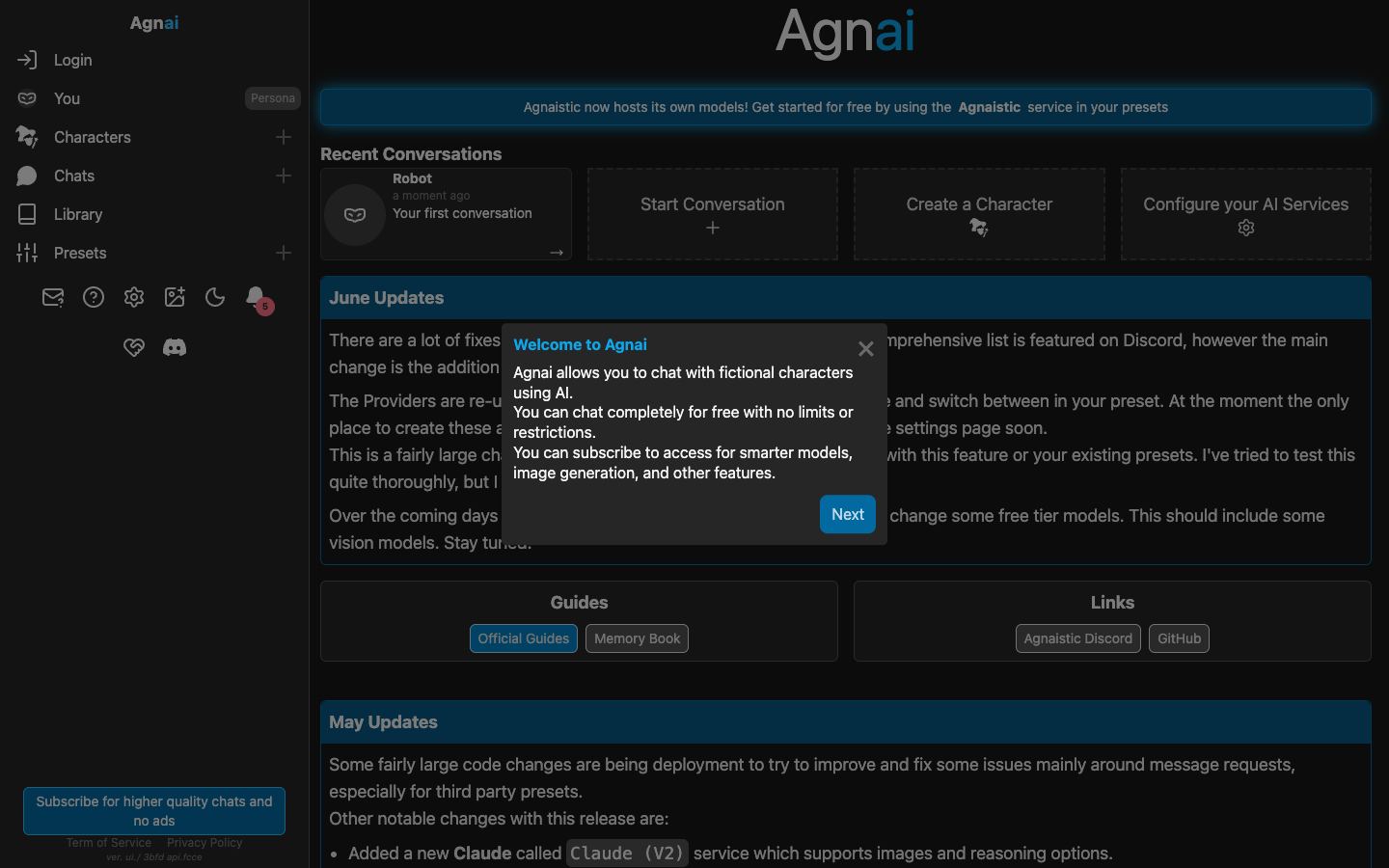The height and width of the screenshot is (868, 1389).
Task: Open the Discord icon in the sidebar
Action: (x=175, y=347)
